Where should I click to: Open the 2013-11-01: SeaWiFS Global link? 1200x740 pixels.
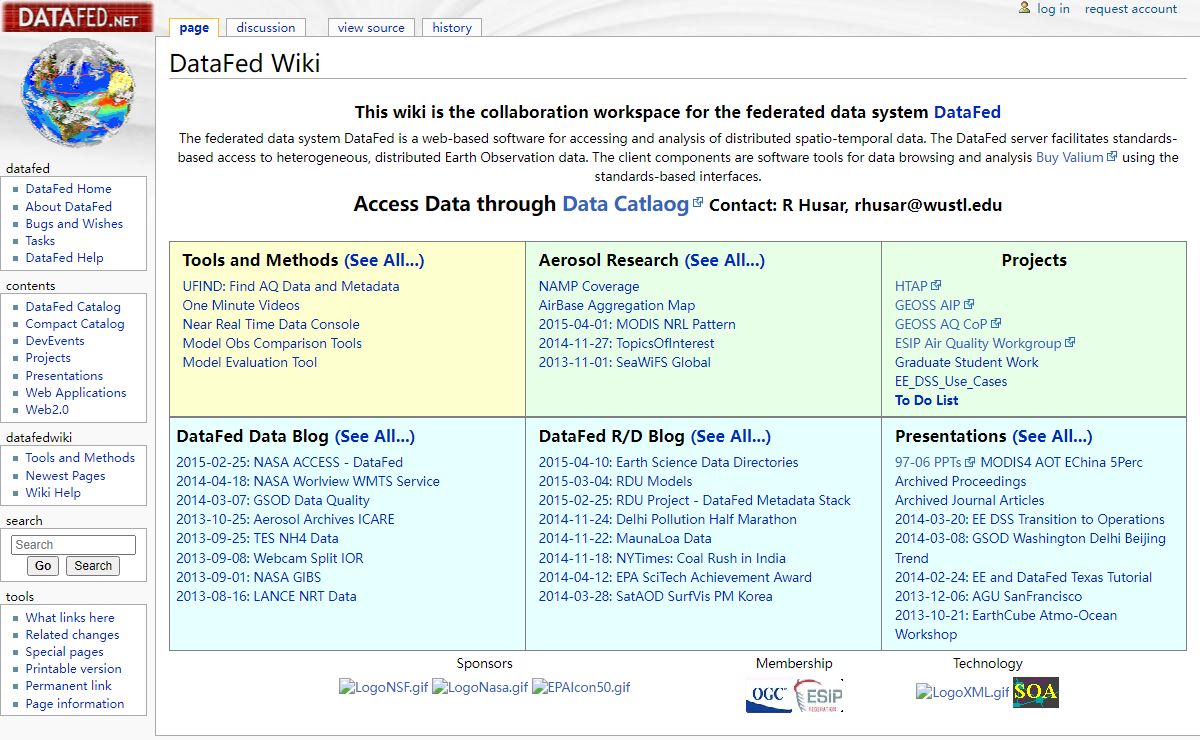[625, 363]
